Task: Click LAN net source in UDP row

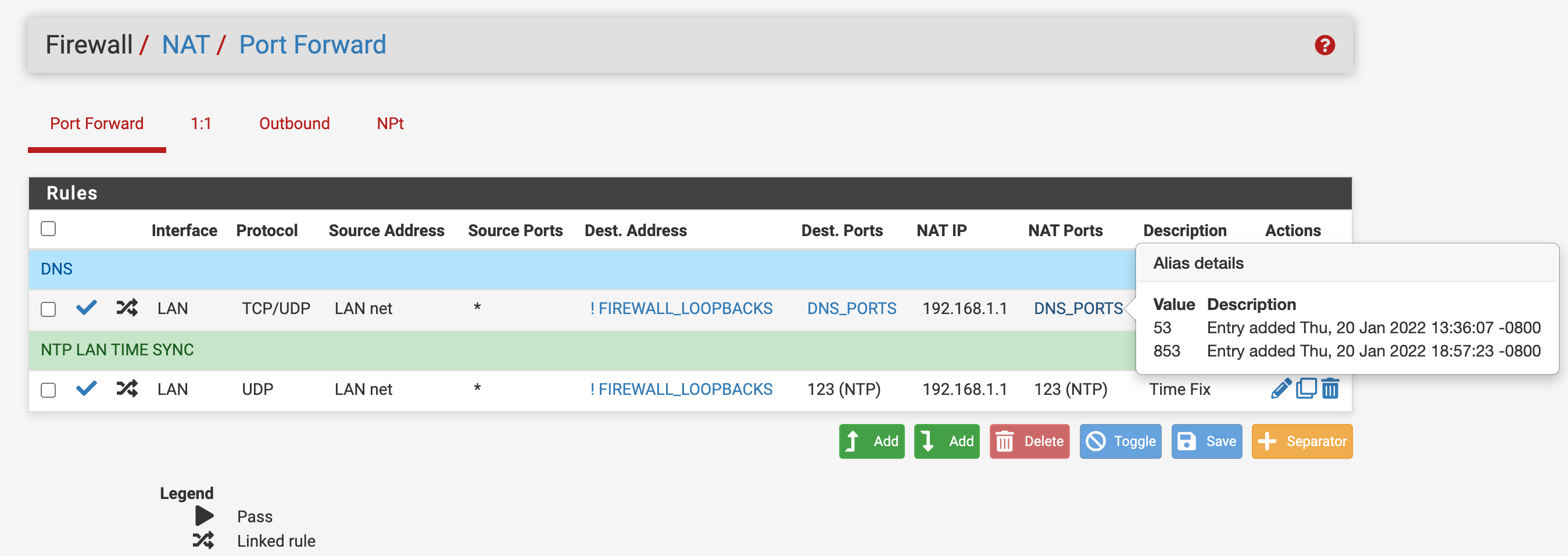Action: tap(363, 389)
